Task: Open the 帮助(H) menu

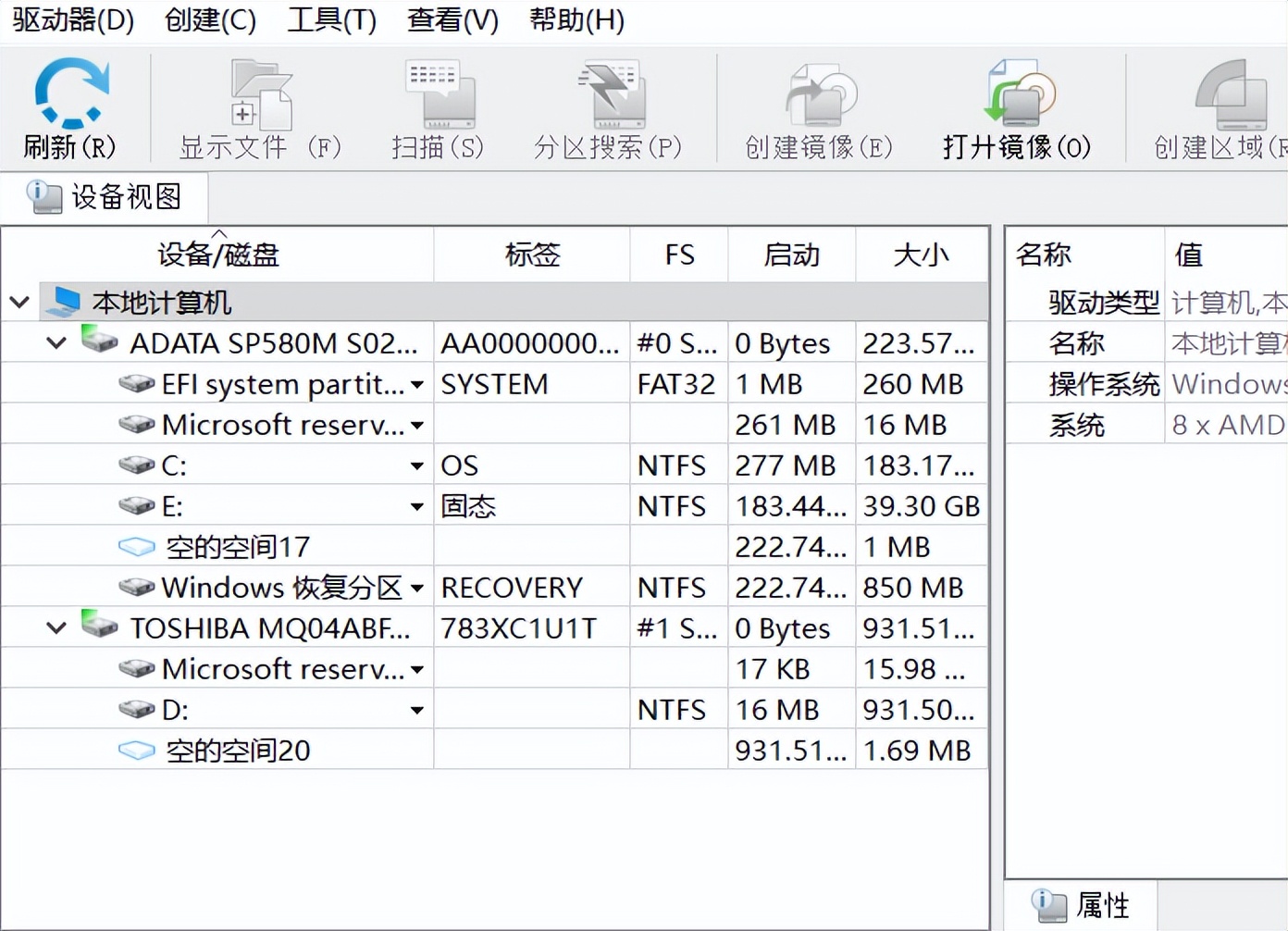Action: pos(576,20)
